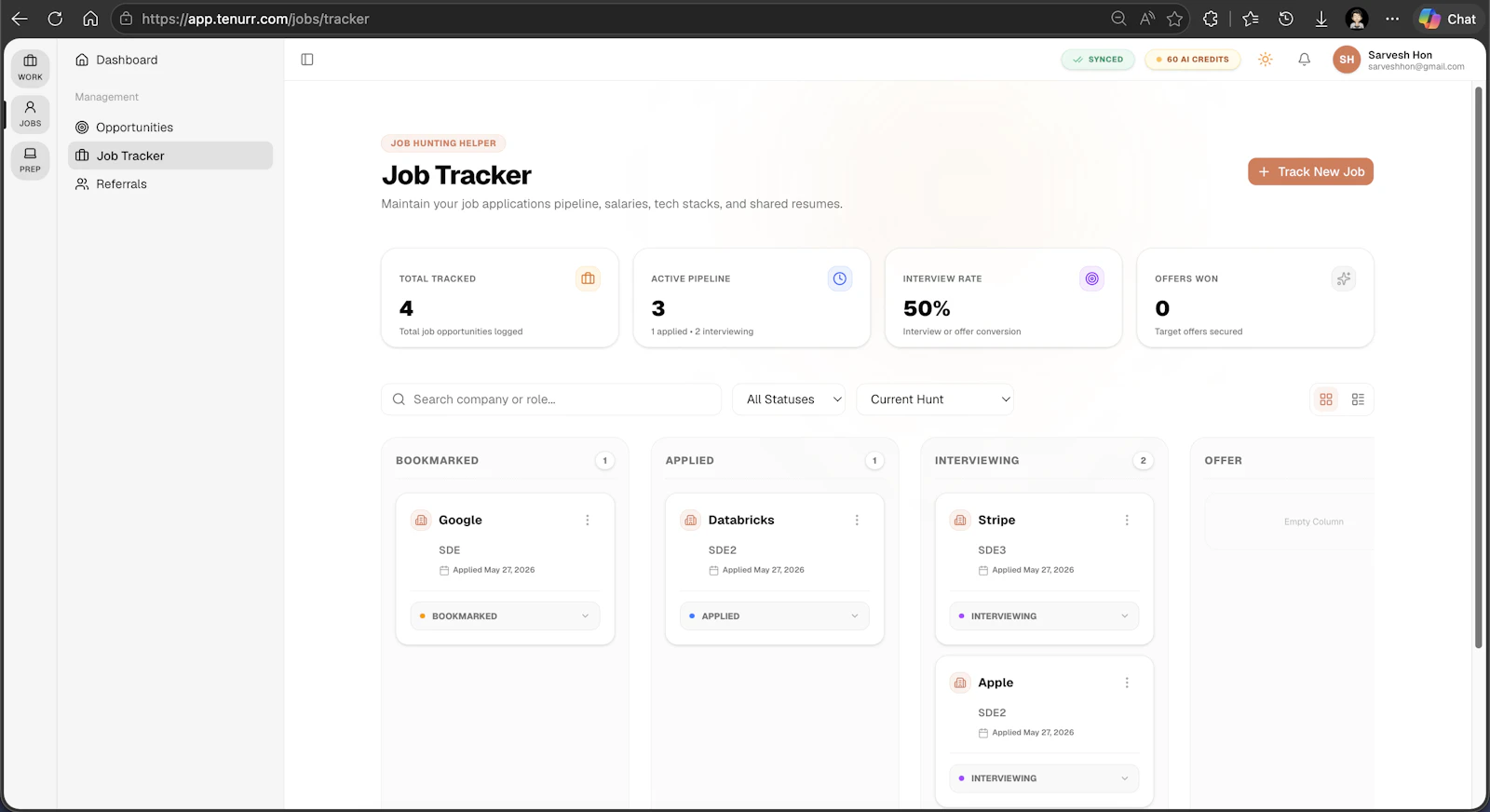1490x812 pixels.
Task: Open the browser three-dot settings menu
Action: 1392,19
